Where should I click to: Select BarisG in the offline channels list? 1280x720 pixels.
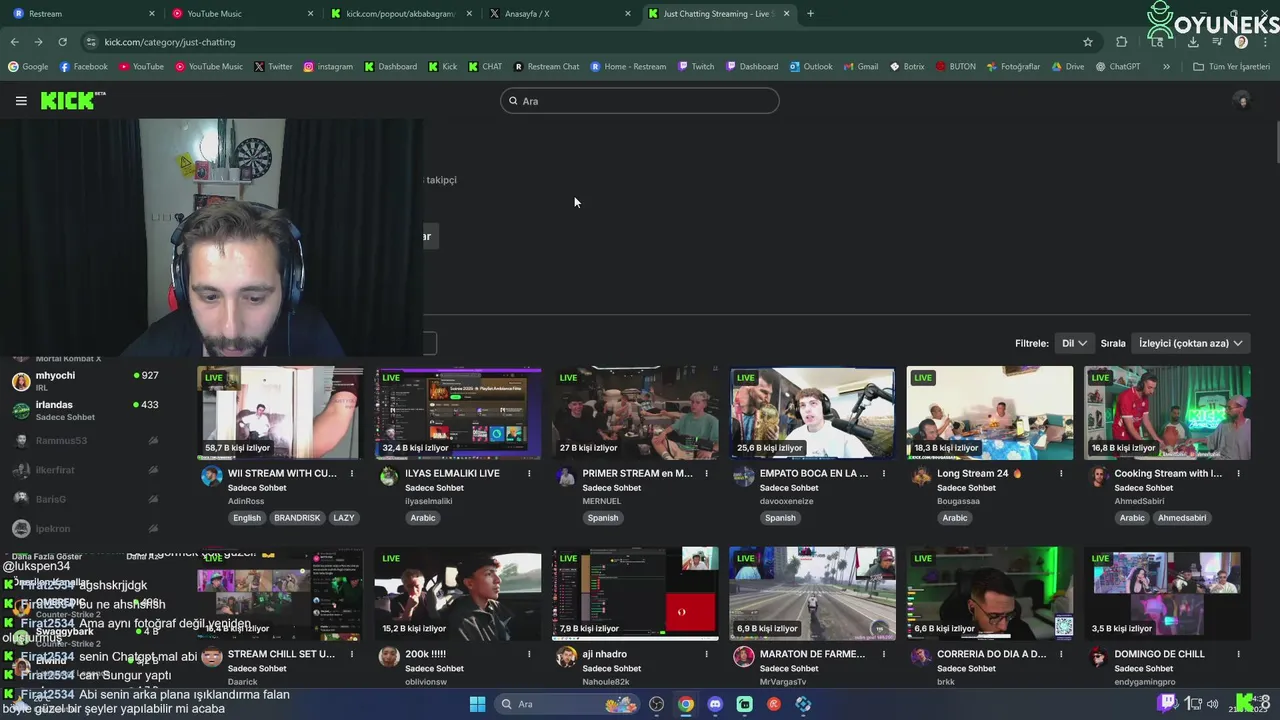[x=85, y=499]
